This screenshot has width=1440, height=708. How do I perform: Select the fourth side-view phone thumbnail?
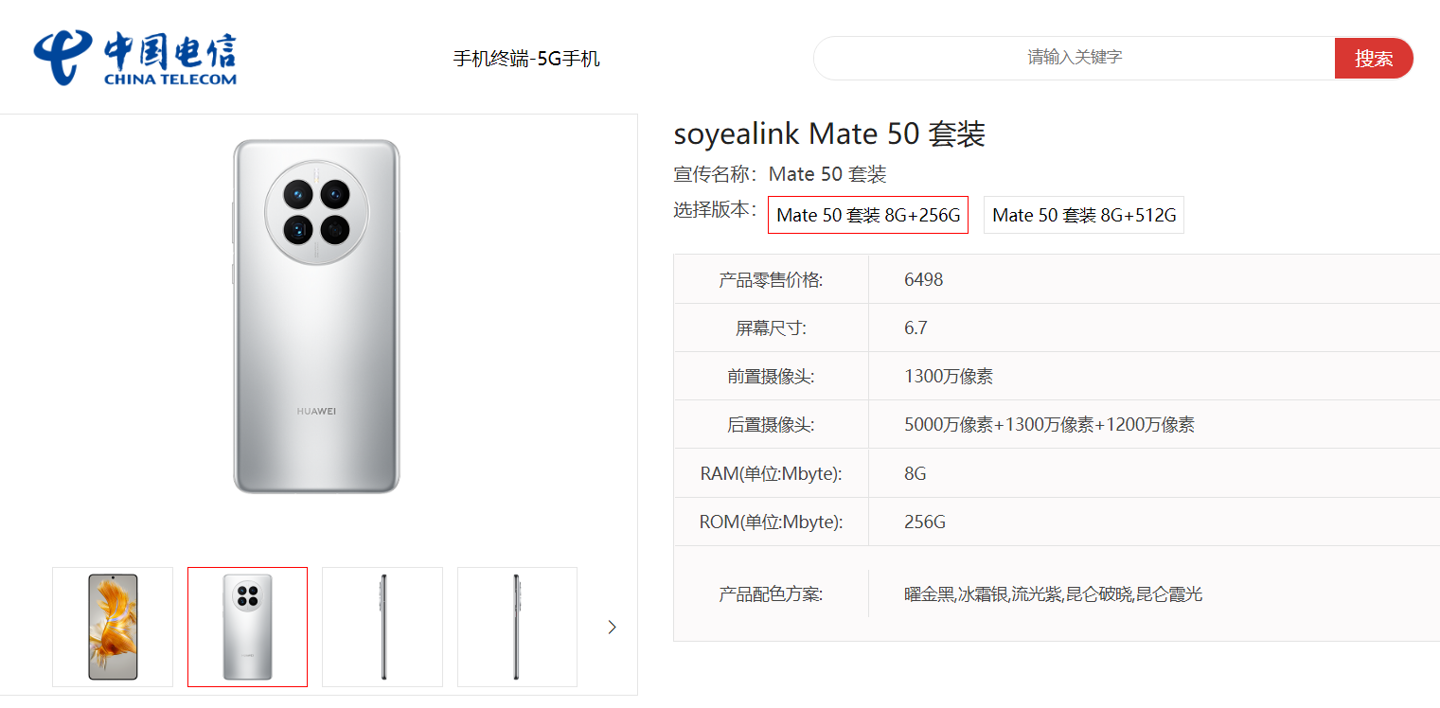point(517,627)
